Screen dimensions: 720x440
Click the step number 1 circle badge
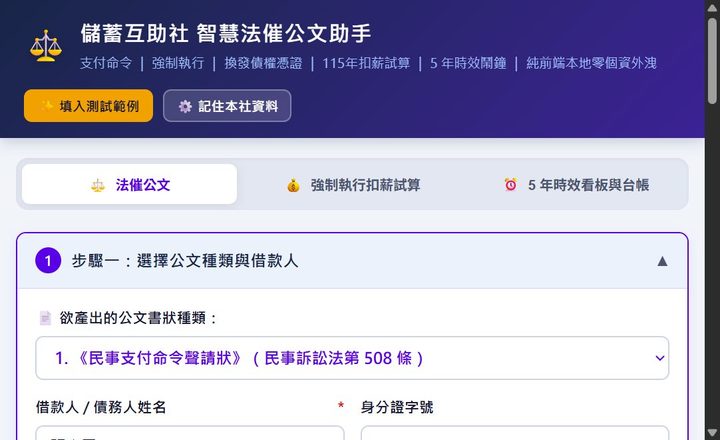click(48, 260)
